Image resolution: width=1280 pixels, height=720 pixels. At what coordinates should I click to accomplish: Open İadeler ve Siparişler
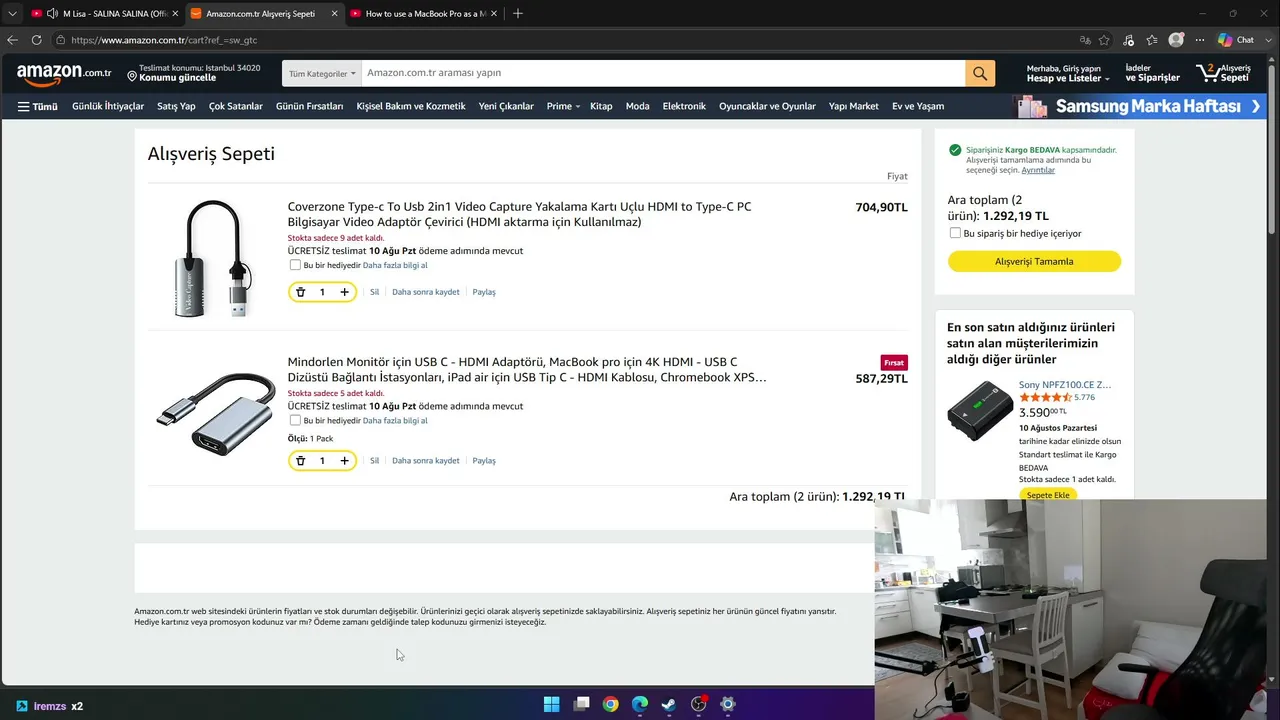pyautogui.click(x=1153, y=73)
